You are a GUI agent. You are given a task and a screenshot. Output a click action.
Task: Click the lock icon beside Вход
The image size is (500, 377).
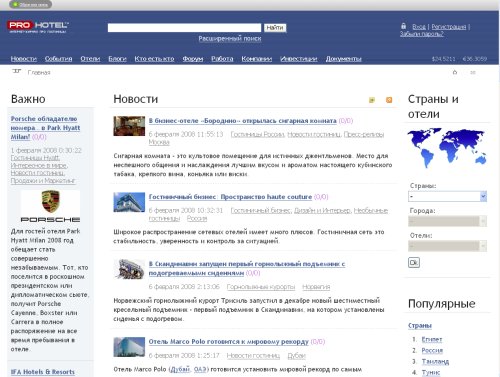(403, 26)
